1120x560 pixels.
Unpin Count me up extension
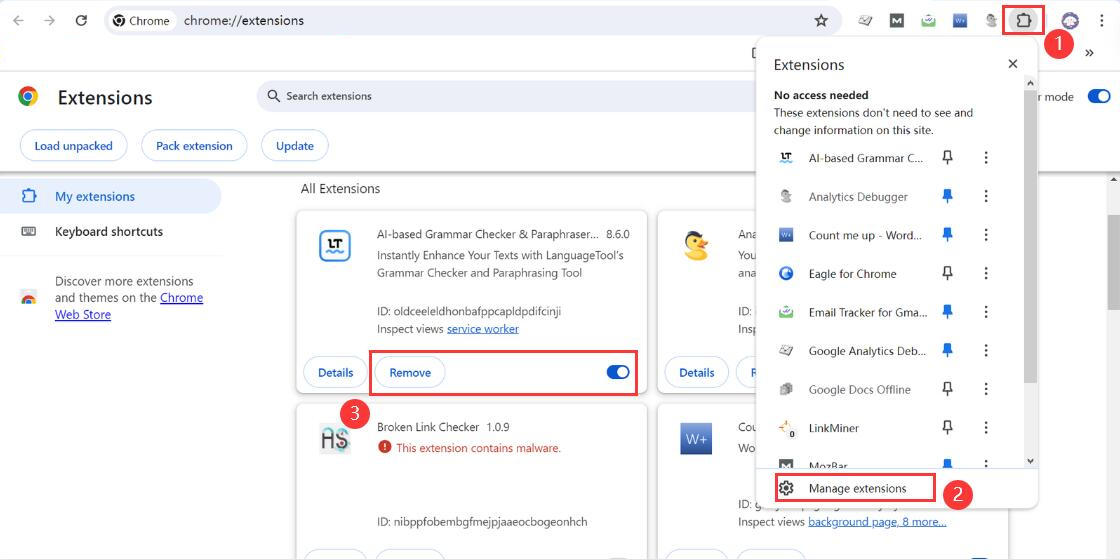click(x=947, y=235)
